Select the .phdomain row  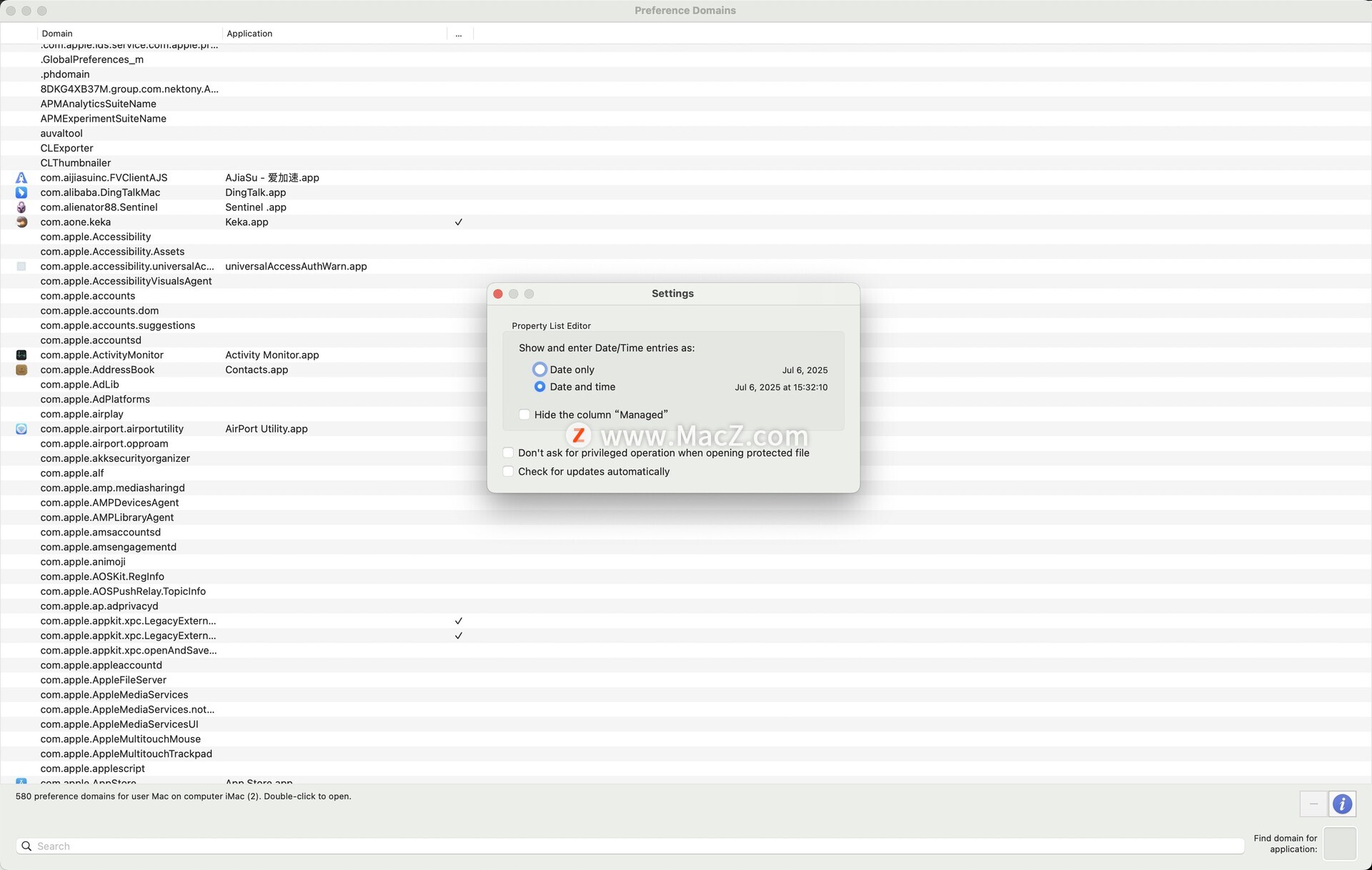(x=686, y=74)
